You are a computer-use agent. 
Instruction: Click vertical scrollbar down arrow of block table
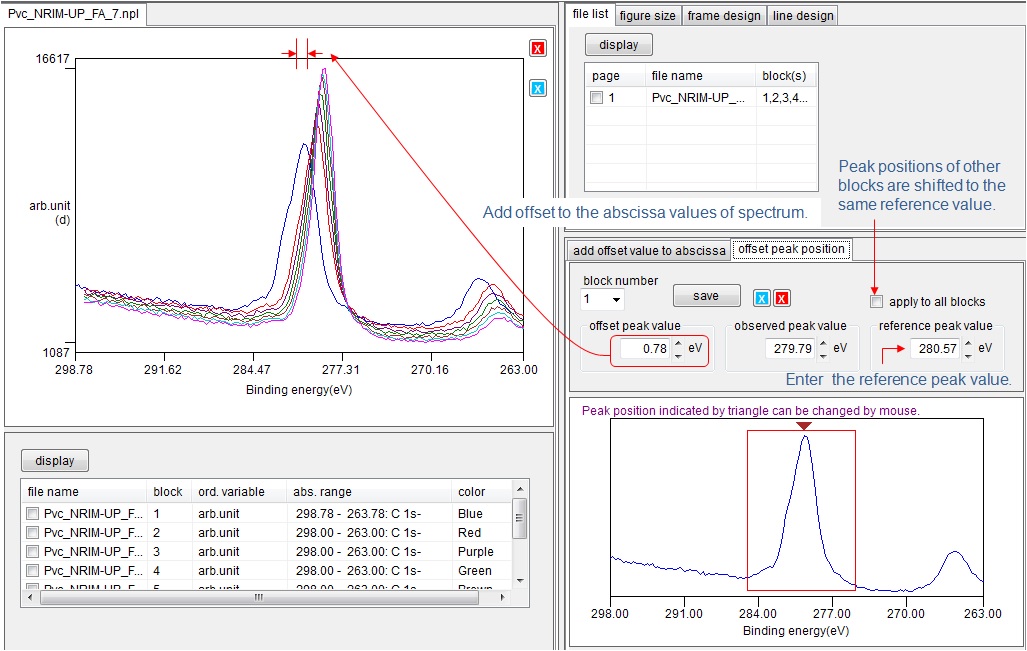pyautogui.click(x=520, y=580)
